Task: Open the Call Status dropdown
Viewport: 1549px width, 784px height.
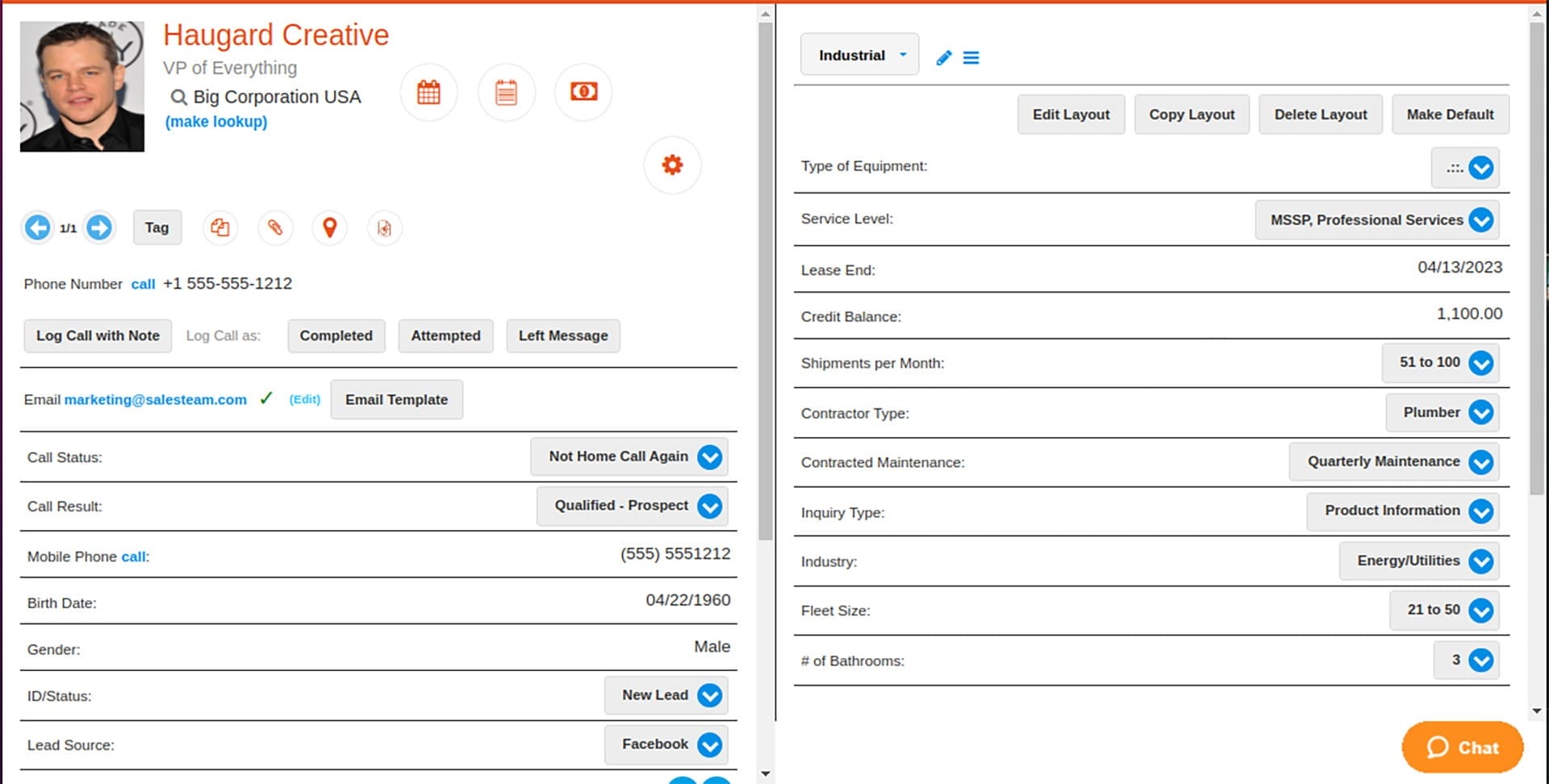Action: pyautogui.click(x=709, y=457)
